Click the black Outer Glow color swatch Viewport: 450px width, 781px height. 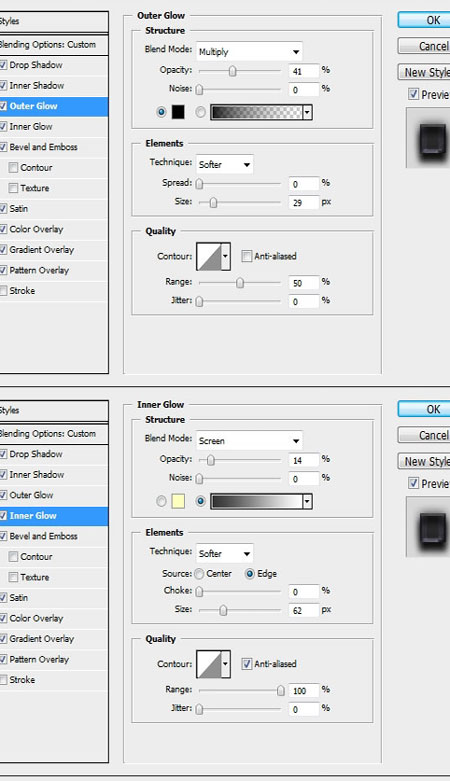[178, 112]
